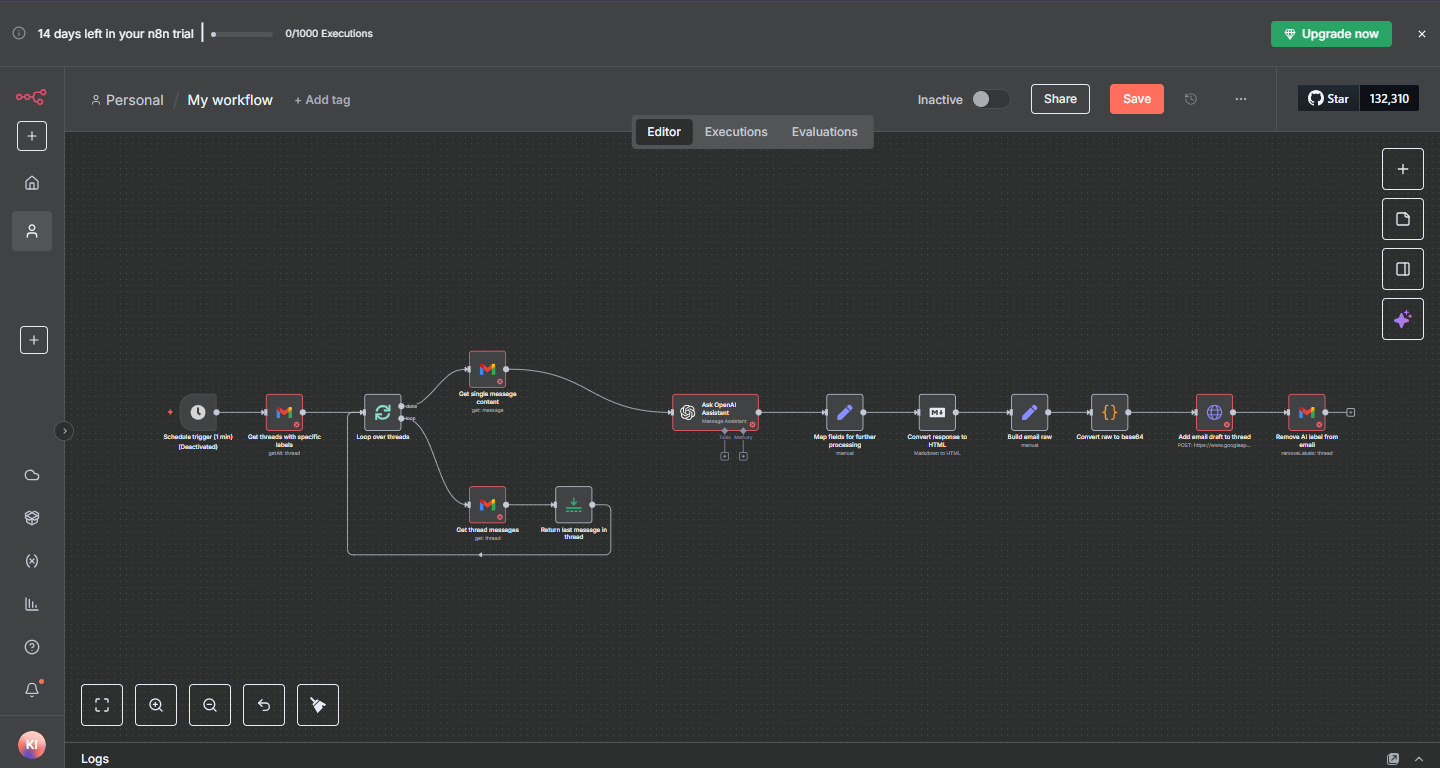Add a sticky note to canvas
This screenshot has height=768, width=1440.
coord(1402,219)
